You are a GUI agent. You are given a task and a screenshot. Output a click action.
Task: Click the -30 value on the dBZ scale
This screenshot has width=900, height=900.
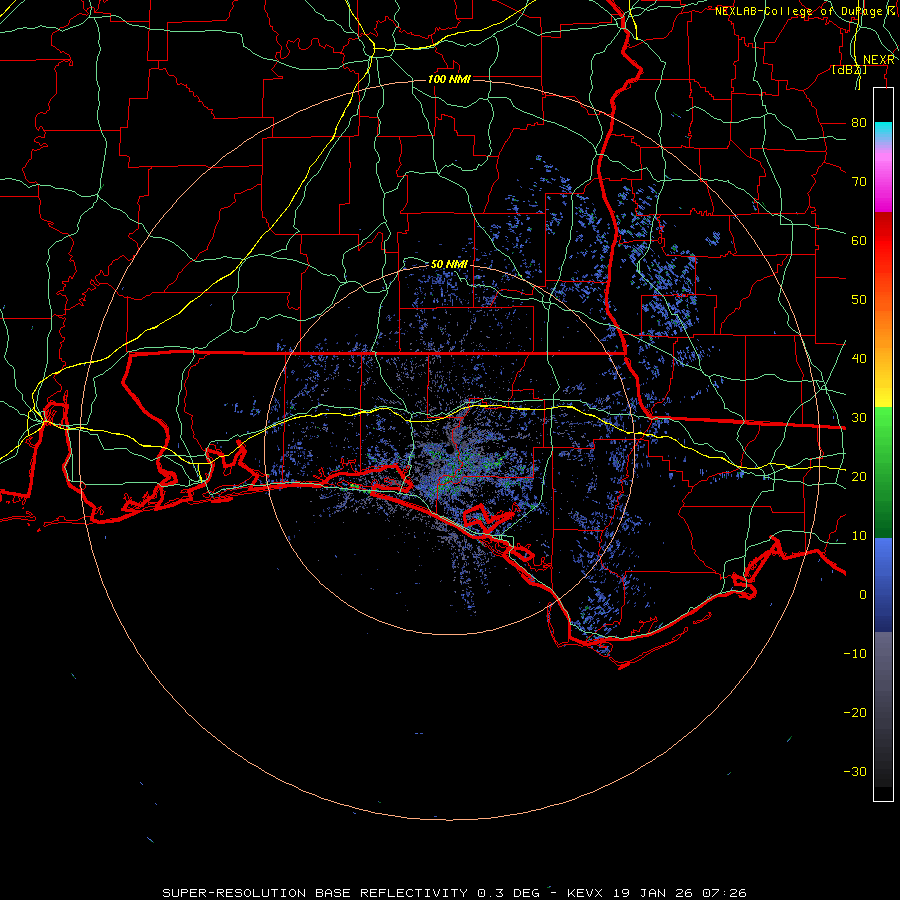point(855,771)
